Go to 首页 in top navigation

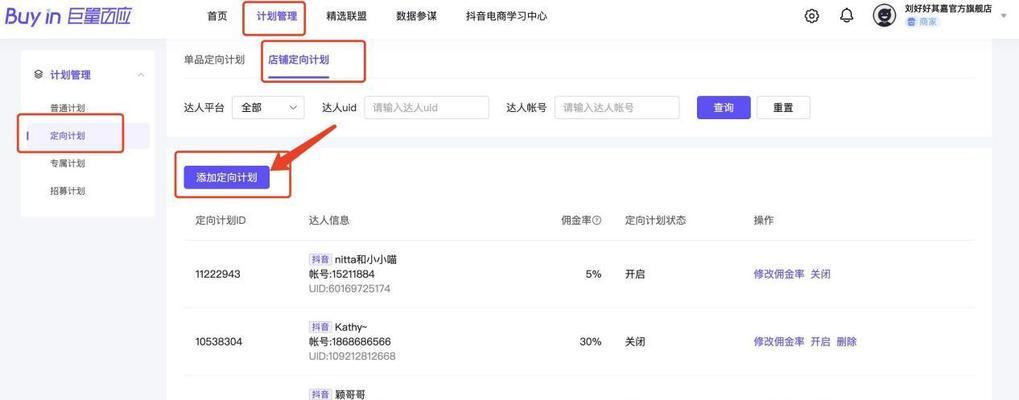[x=217, y=16]
